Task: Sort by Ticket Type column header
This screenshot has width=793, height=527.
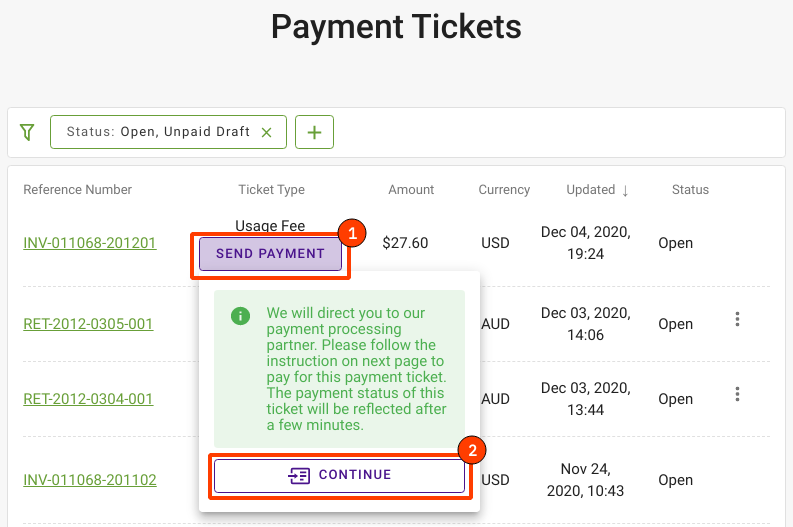Action: 272,190
